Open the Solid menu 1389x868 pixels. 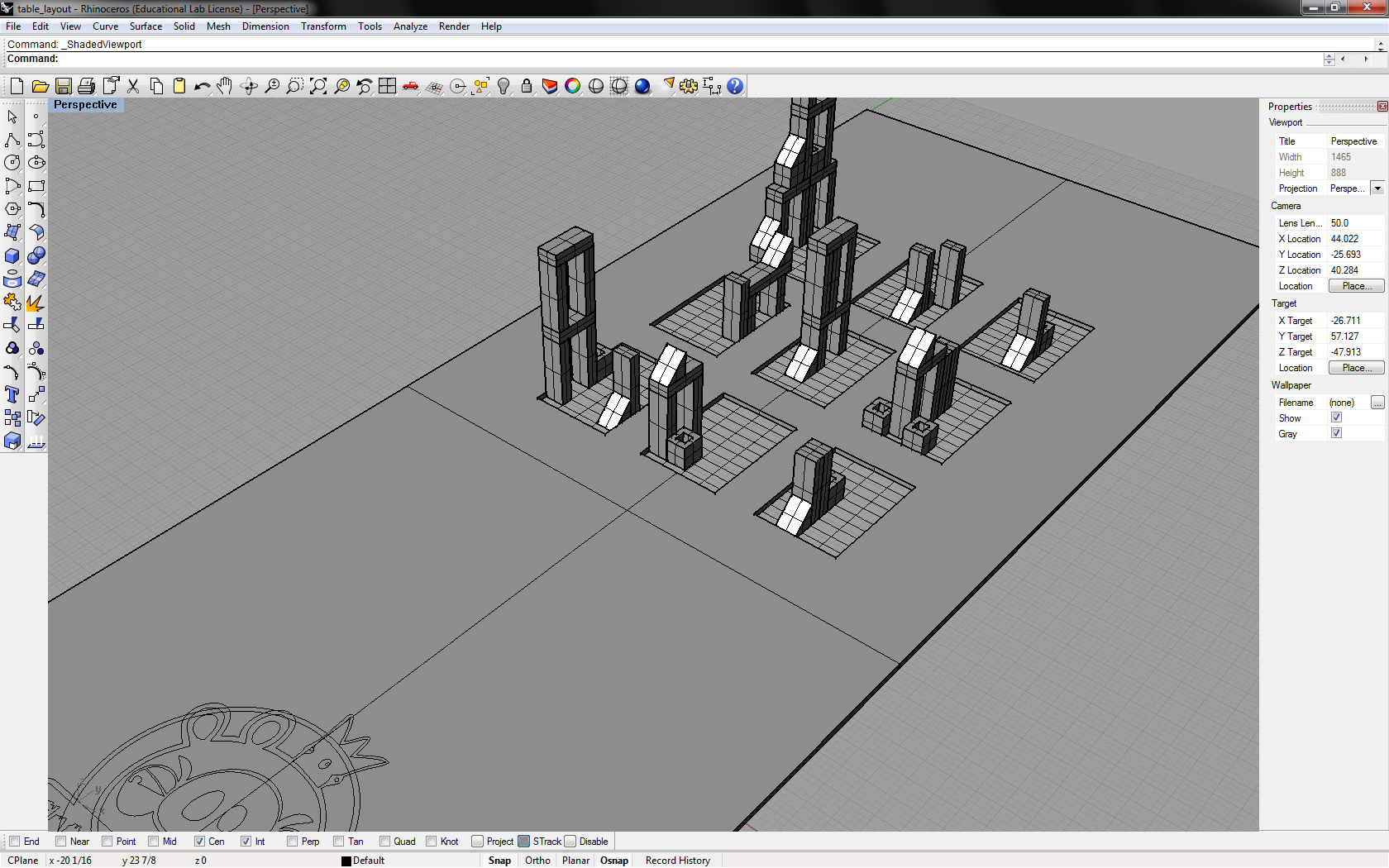(184, 26)
